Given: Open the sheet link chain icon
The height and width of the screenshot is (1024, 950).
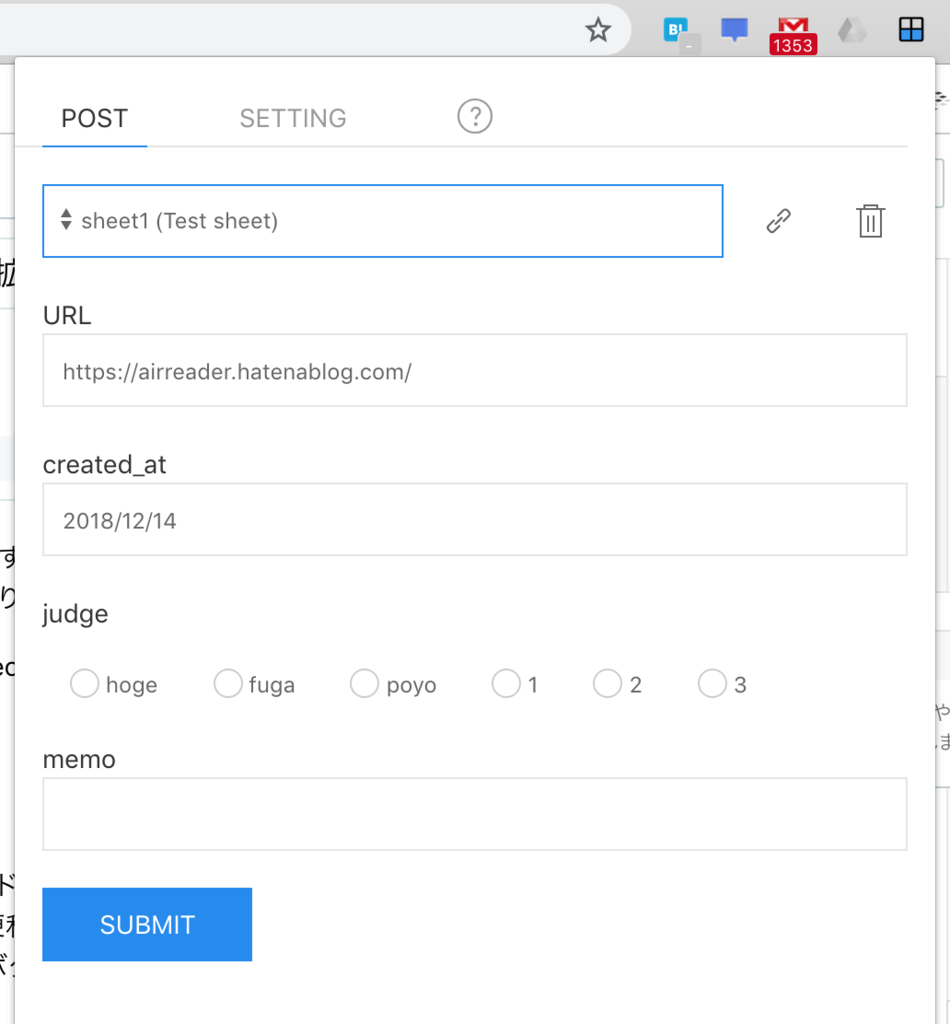Looking at the screenshot, I should pos(778,221).
